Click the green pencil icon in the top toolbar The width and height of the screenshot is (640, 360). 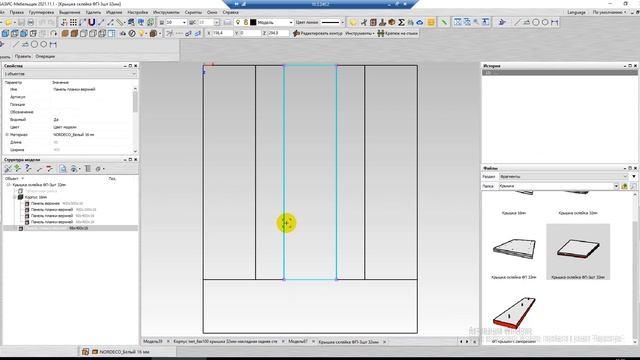(444, 22)
